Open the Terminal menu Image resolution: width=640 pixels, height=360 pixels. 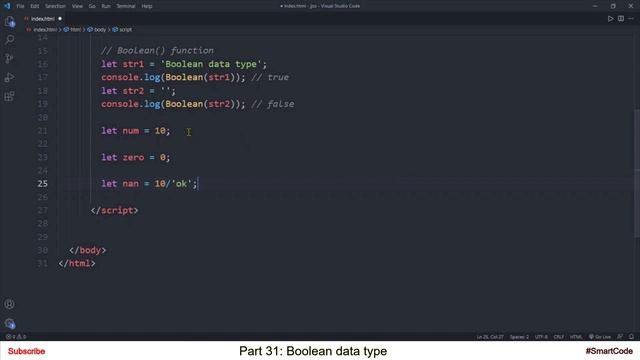pos(126,6)
